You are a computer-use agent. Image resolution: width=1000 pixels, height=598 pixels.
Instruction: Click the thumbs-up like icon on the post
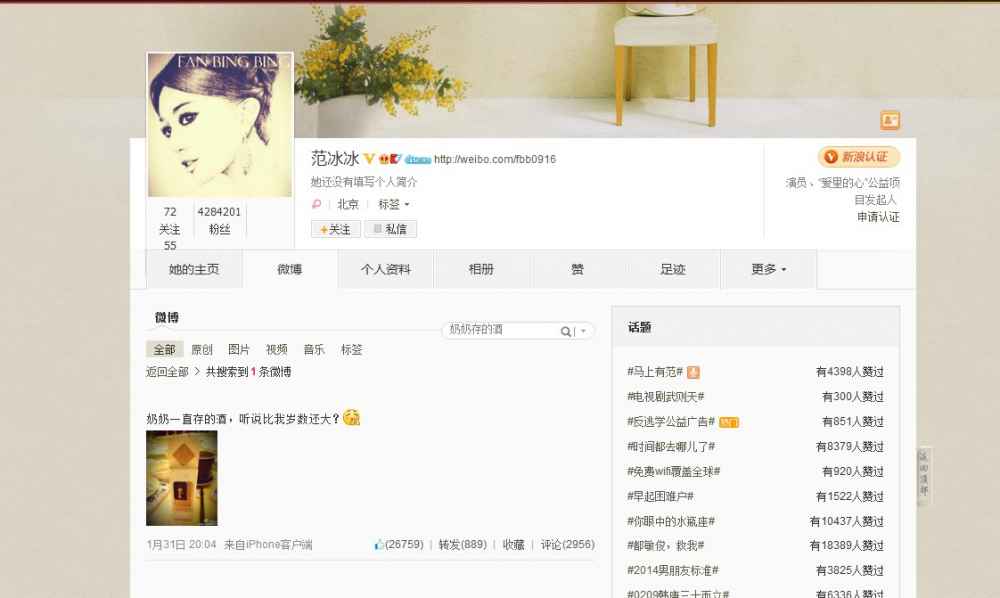[379, 544]
